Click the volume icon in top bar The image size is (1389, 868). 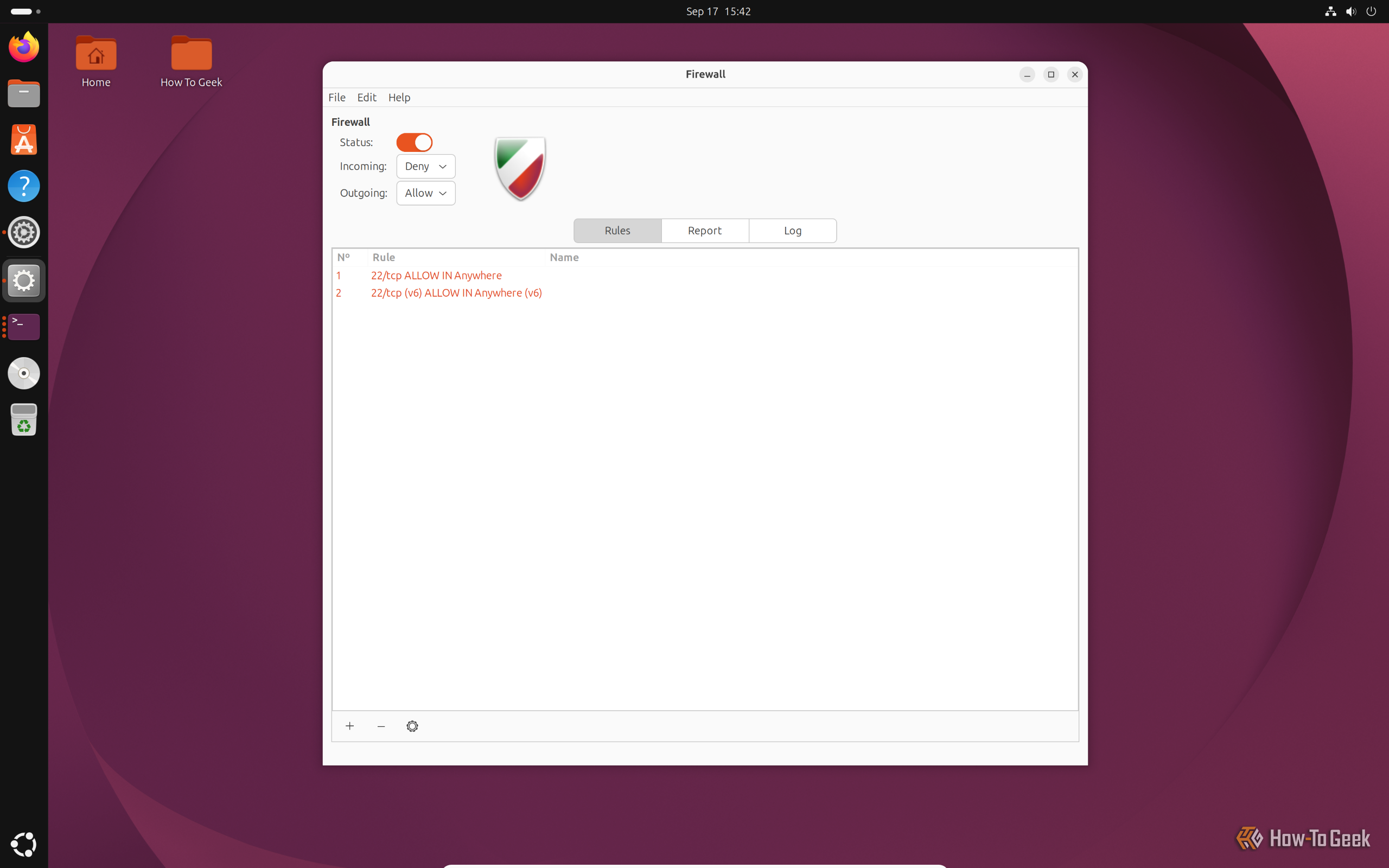click(1351, 11)
